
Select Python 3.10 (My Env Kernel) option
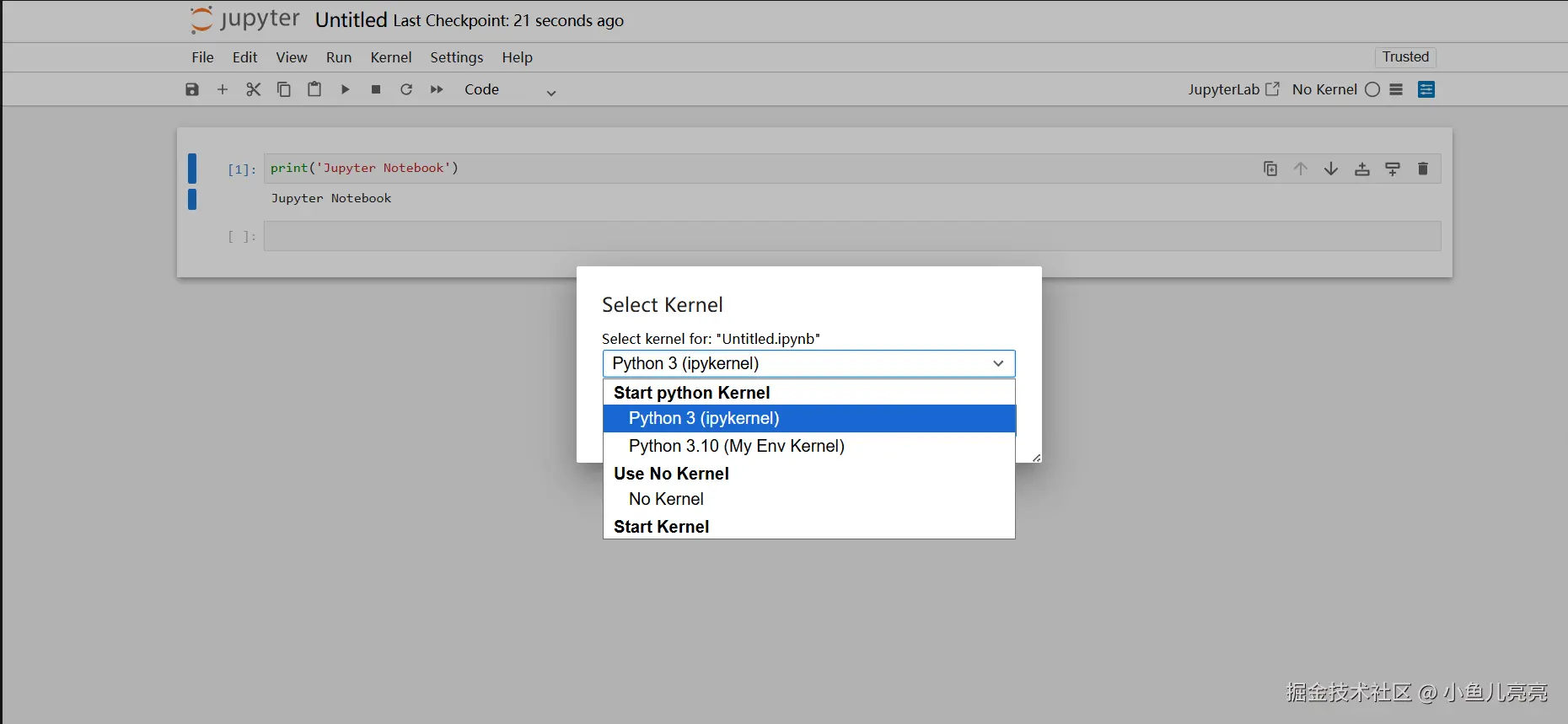point(809,446)
